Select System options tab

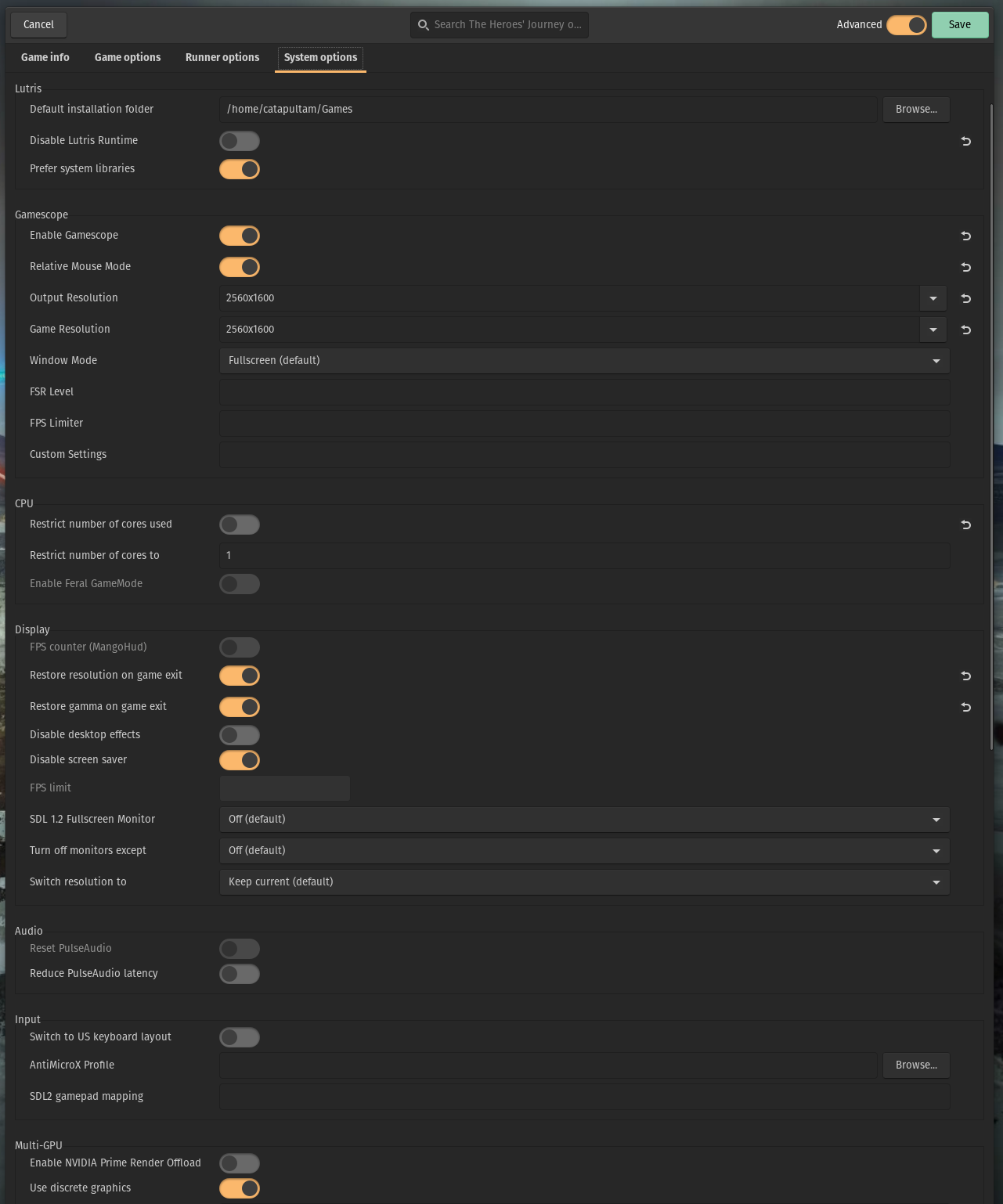pos(320,58)
